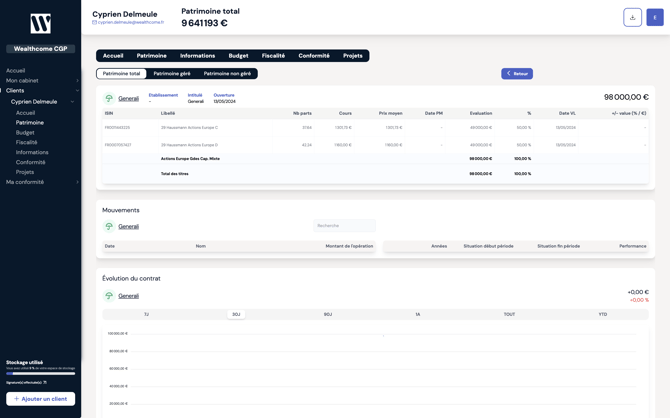
Task: Click the download icon button in header
Action: point(632,17)
